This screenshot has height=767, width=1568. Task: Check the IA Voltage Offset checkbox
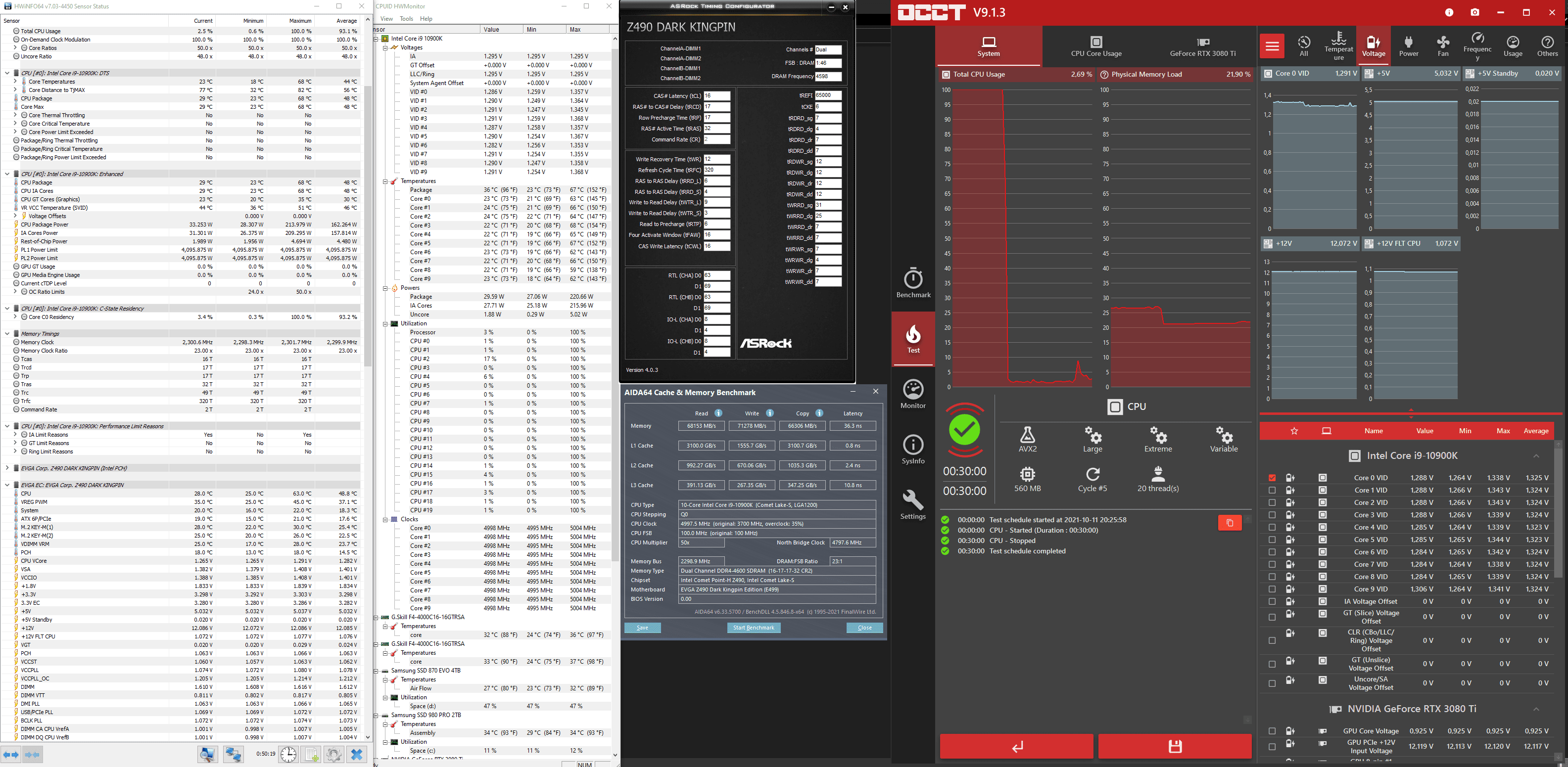[x=1272, y=601]
